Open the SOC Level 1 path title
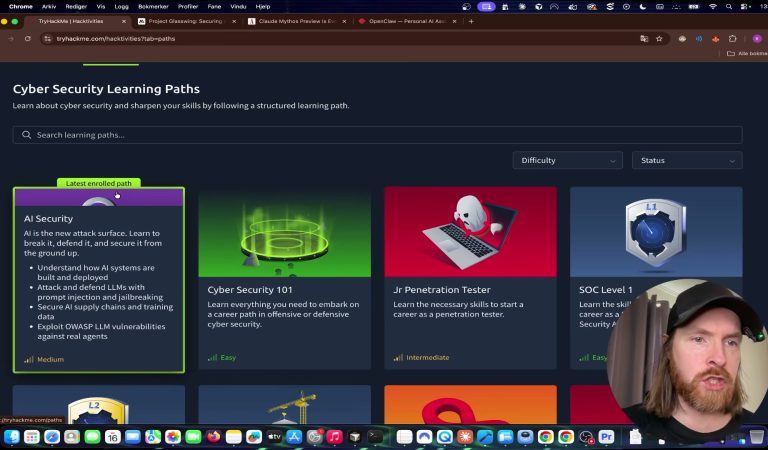768x450 pixels. point(605,289)
